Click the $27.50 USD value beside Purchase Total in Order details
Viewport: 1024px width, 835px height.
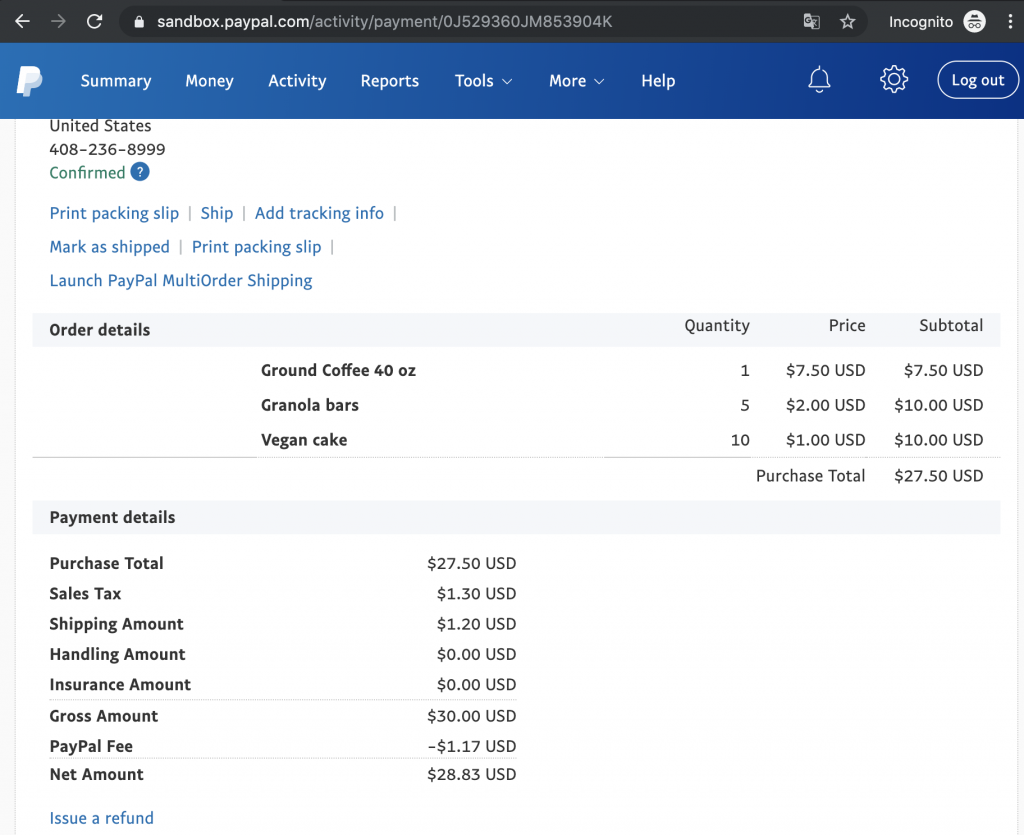(x=938, y=476)
